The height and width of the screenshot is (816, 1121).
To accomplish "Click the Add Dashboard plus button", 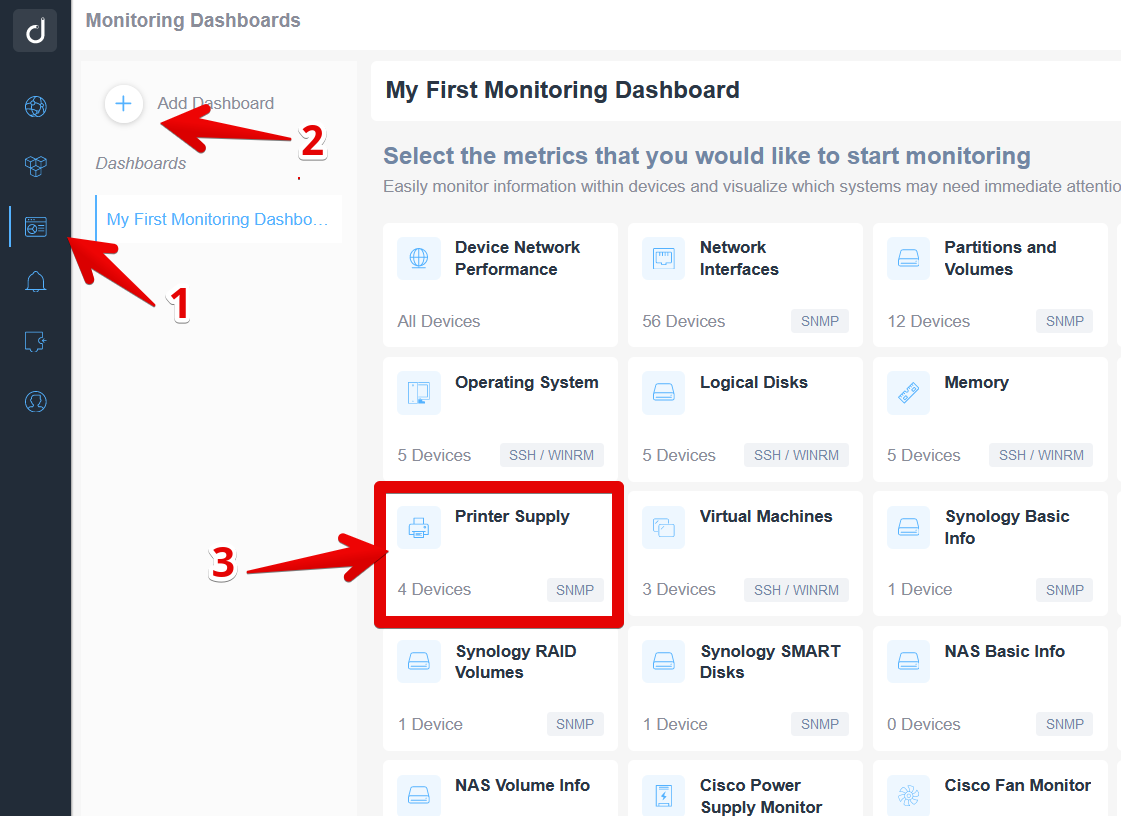I will pyautogui.click(x=123, y=103).
